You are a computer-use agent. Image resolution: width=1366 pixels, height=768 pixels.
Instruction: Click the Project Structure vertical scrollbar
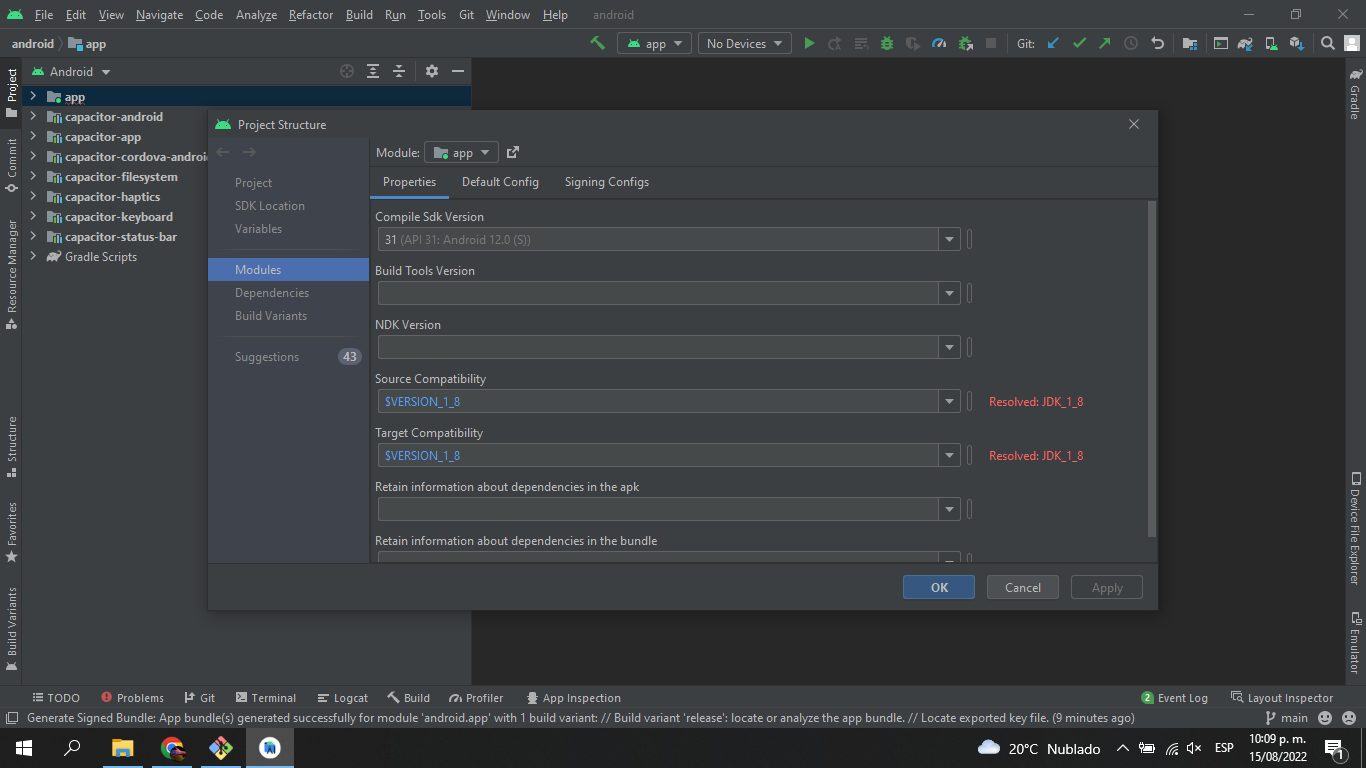coord(1152,368)
